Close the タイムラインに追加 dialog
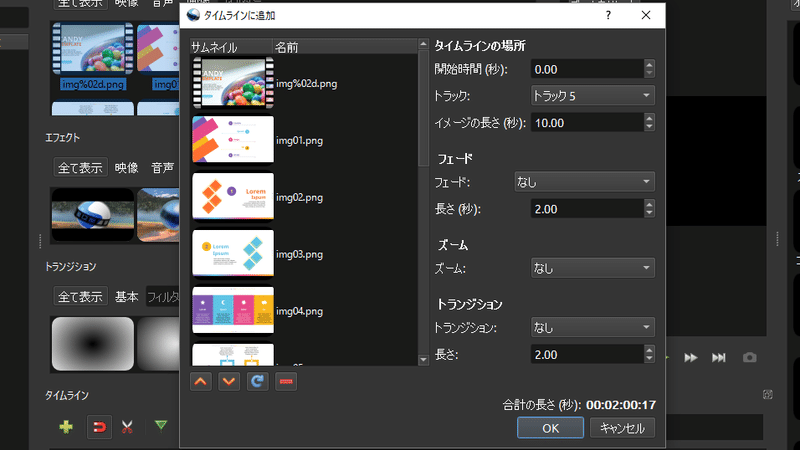Screen dimensions: 800x450 pos(646,15)
